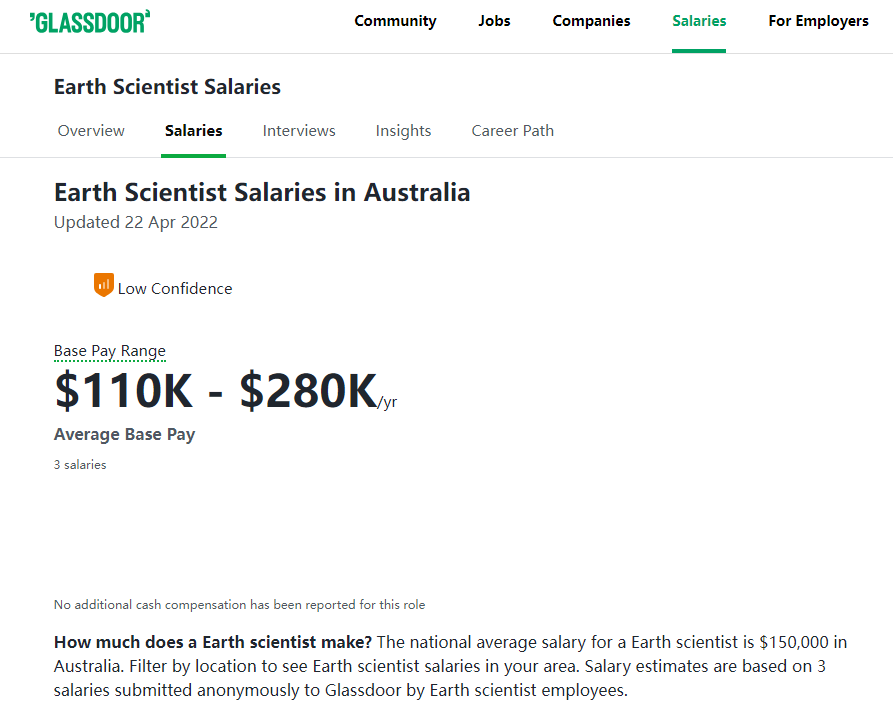Click the Glassdoor logo
This screenshot has width=893, height=711.
[x=90, y=22]
